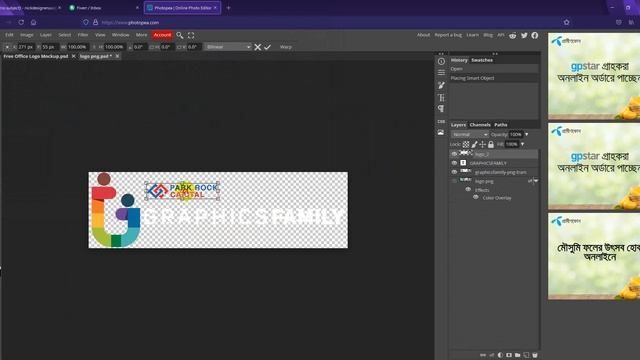Open the image preview panel icon
This screenshot has width=640, height=360.
(x=441, y=133)
